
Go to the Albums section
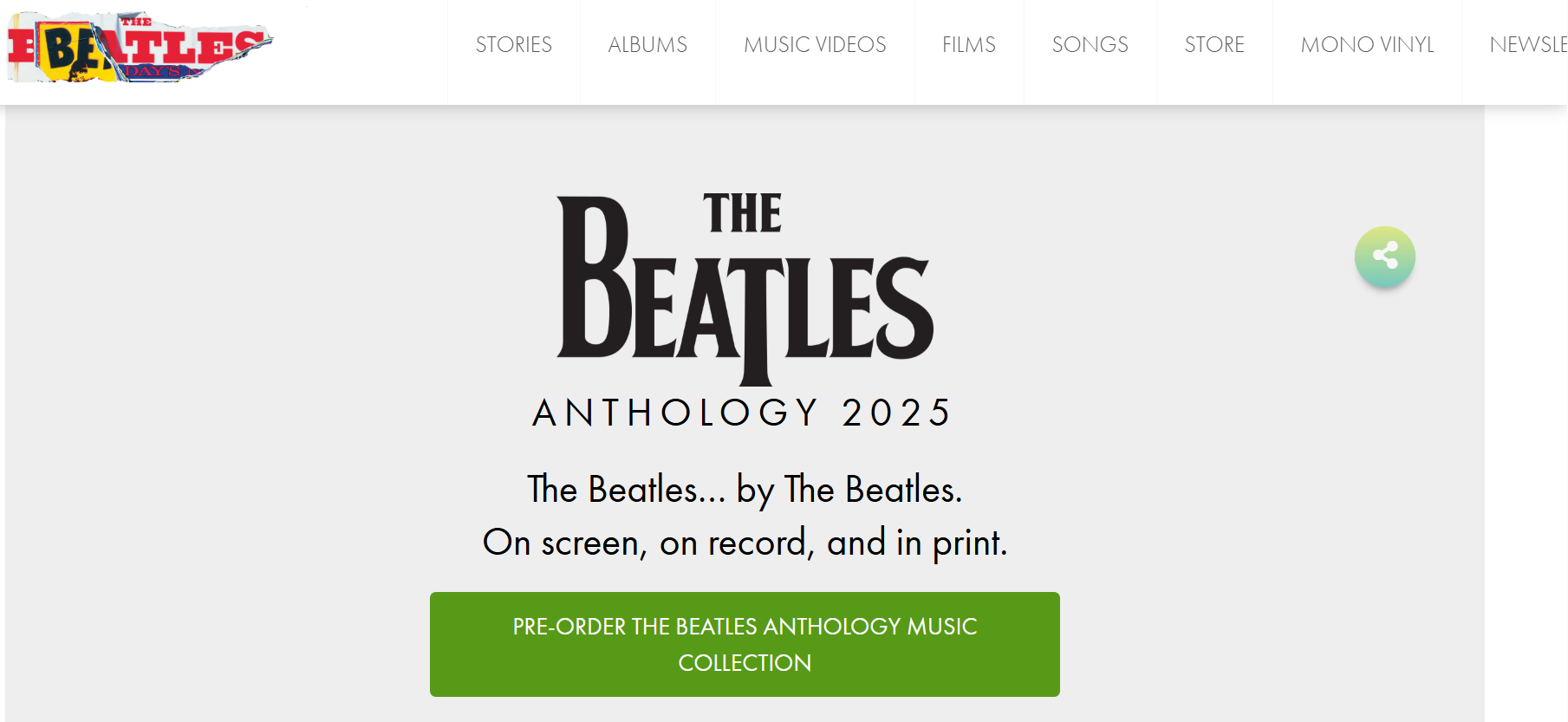pos(647,45)
